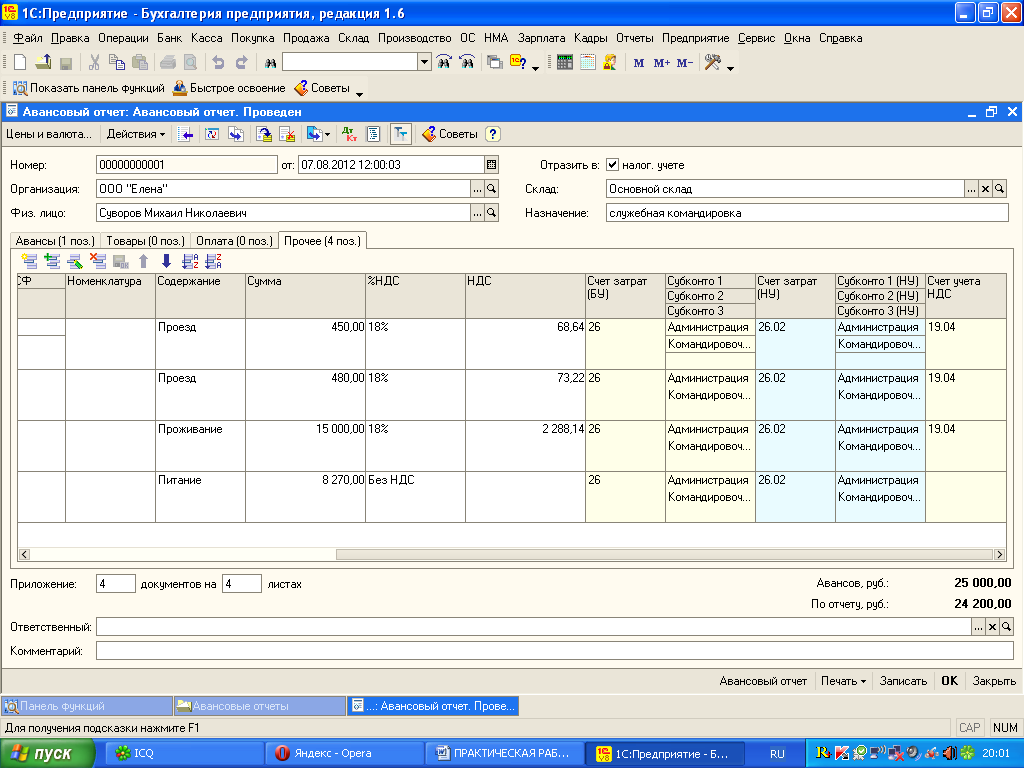Click the Find binoculars icon

tap(270, 63)
